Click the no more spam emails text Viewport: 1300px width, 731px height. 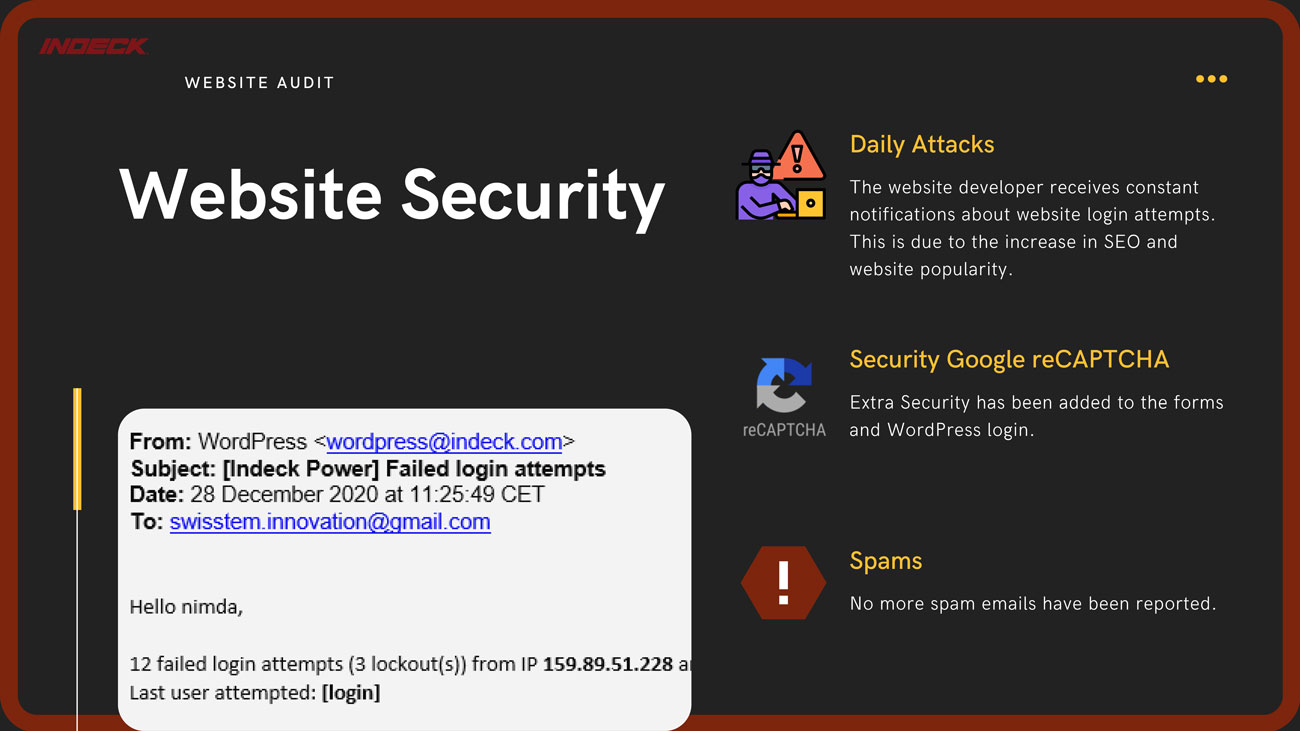1033,603
